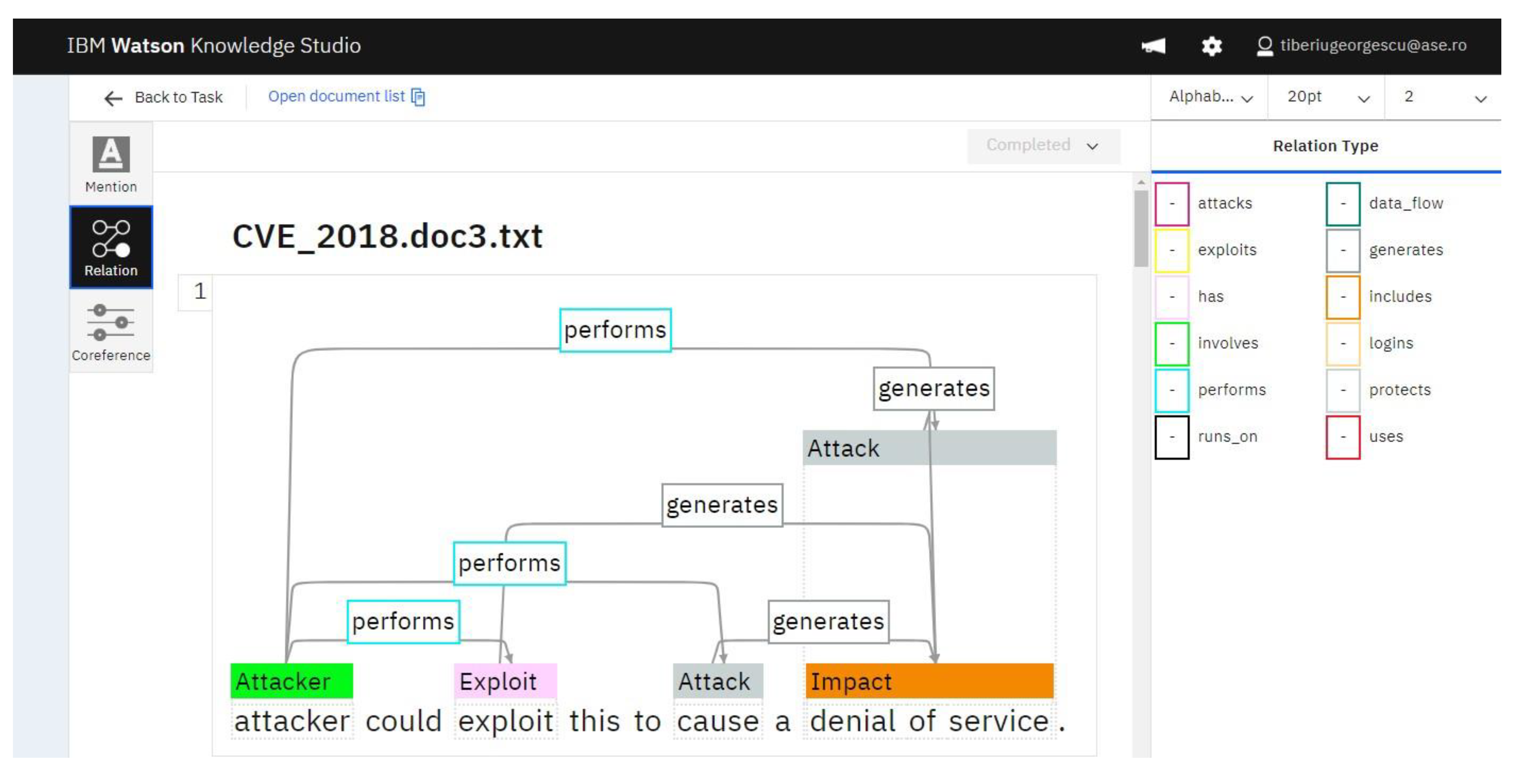Click the document list copy icon

(419, 97)
